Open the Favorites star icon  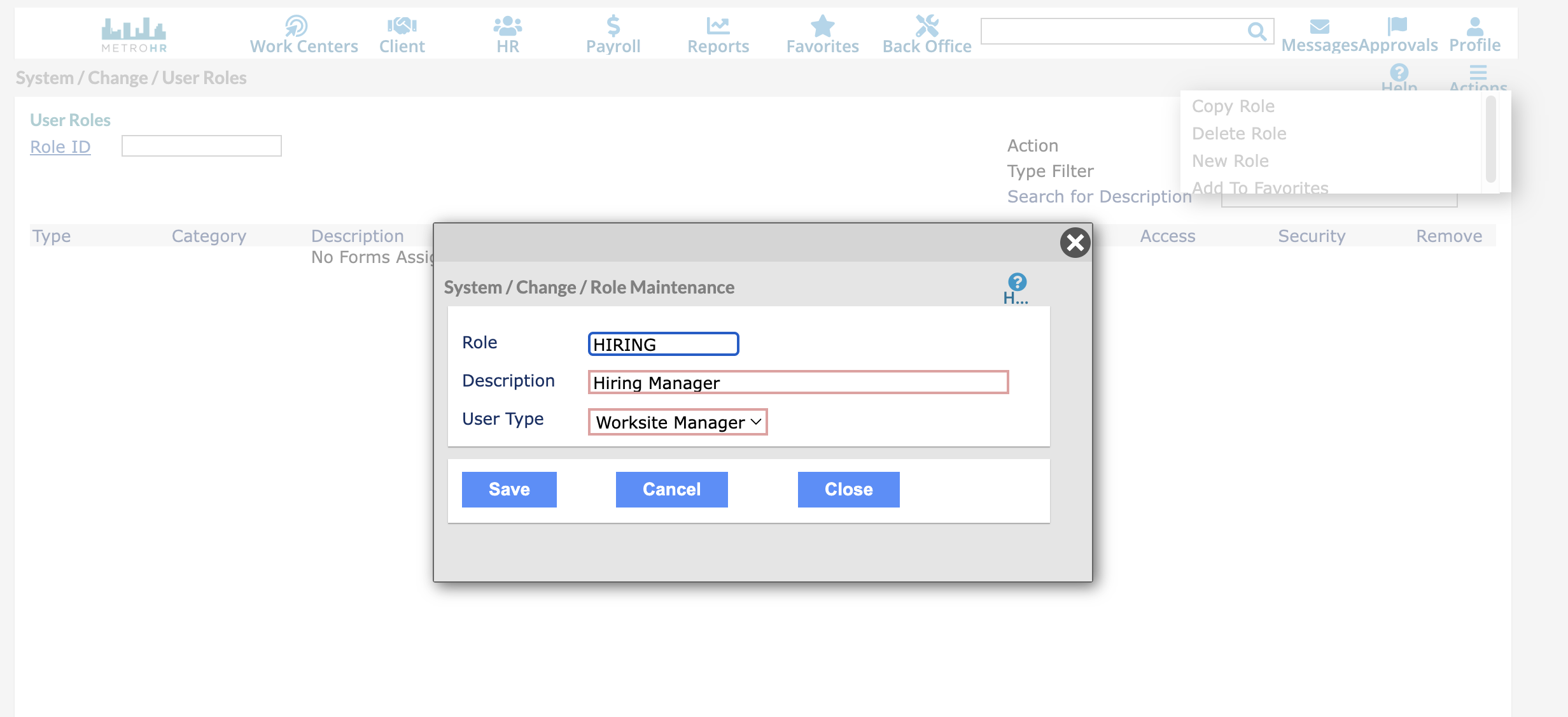[x=822, y=26]
